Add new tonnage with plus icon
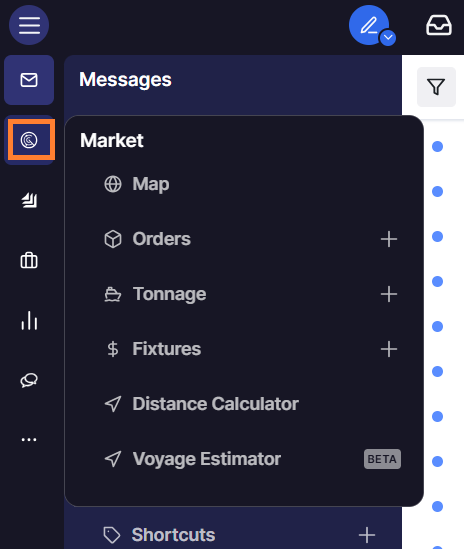Screen dimensions: 464x549 pos(389,294)
